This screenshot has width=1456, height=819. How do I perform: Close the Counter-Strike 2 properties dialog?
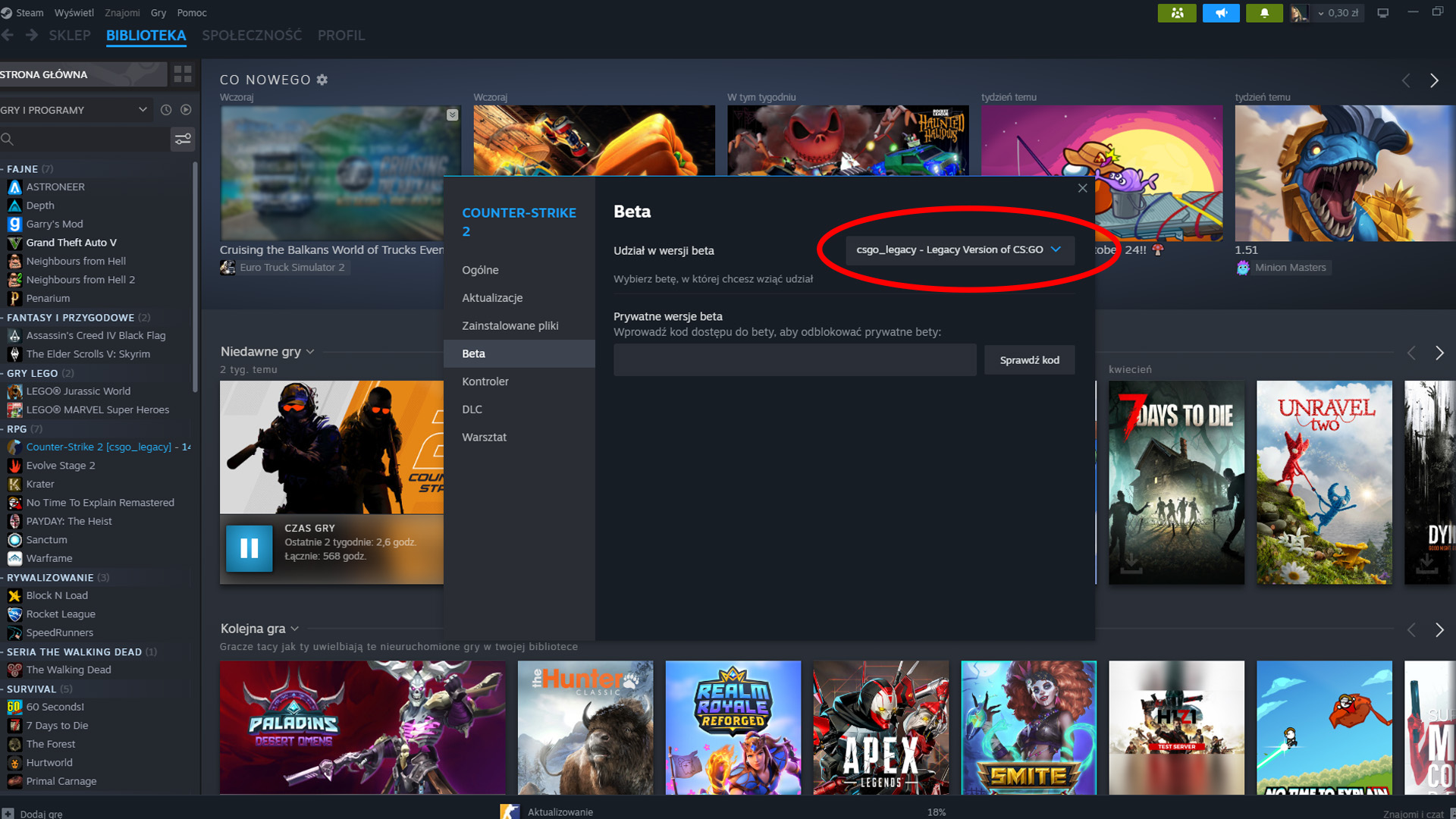[x=1082, y=188]
